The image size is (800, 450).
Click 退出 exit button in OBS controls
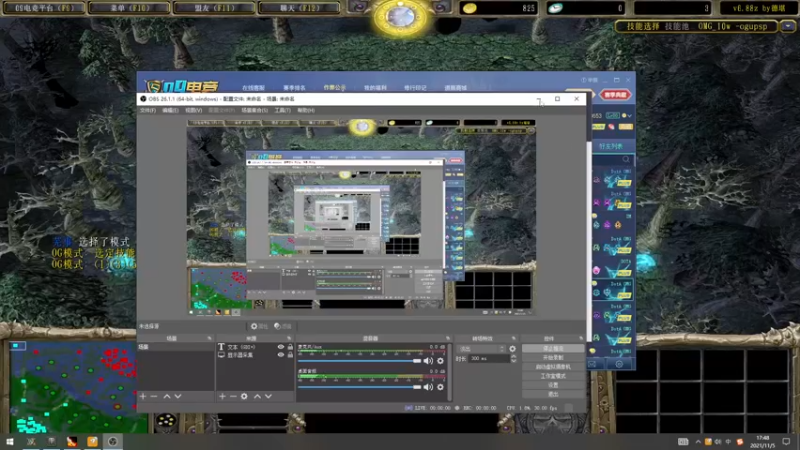pyautogui.click(x=553, y=394)
